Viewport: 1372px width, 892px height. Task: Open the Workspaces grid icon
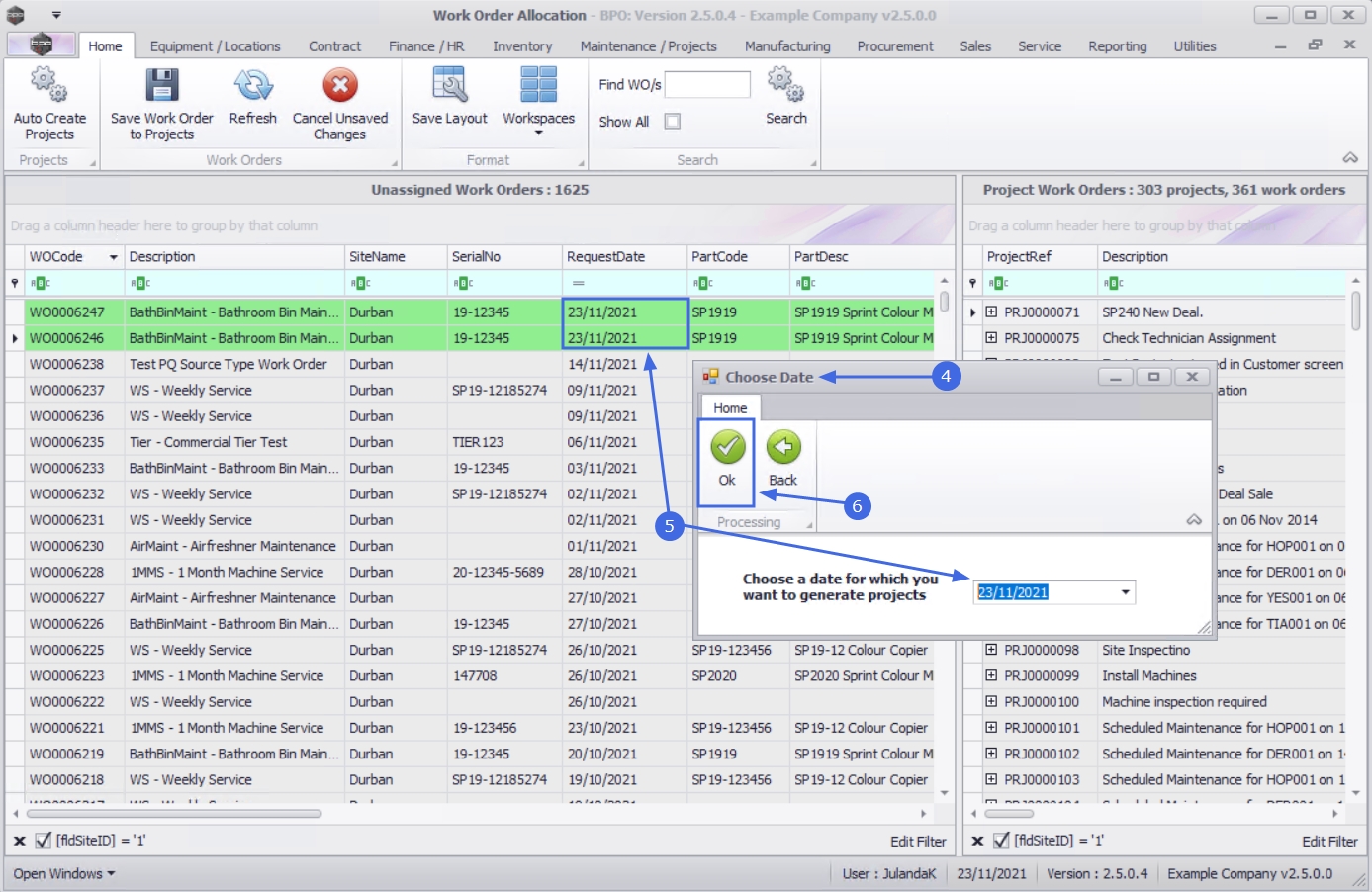pyautogui.click(x=538, y=86)
